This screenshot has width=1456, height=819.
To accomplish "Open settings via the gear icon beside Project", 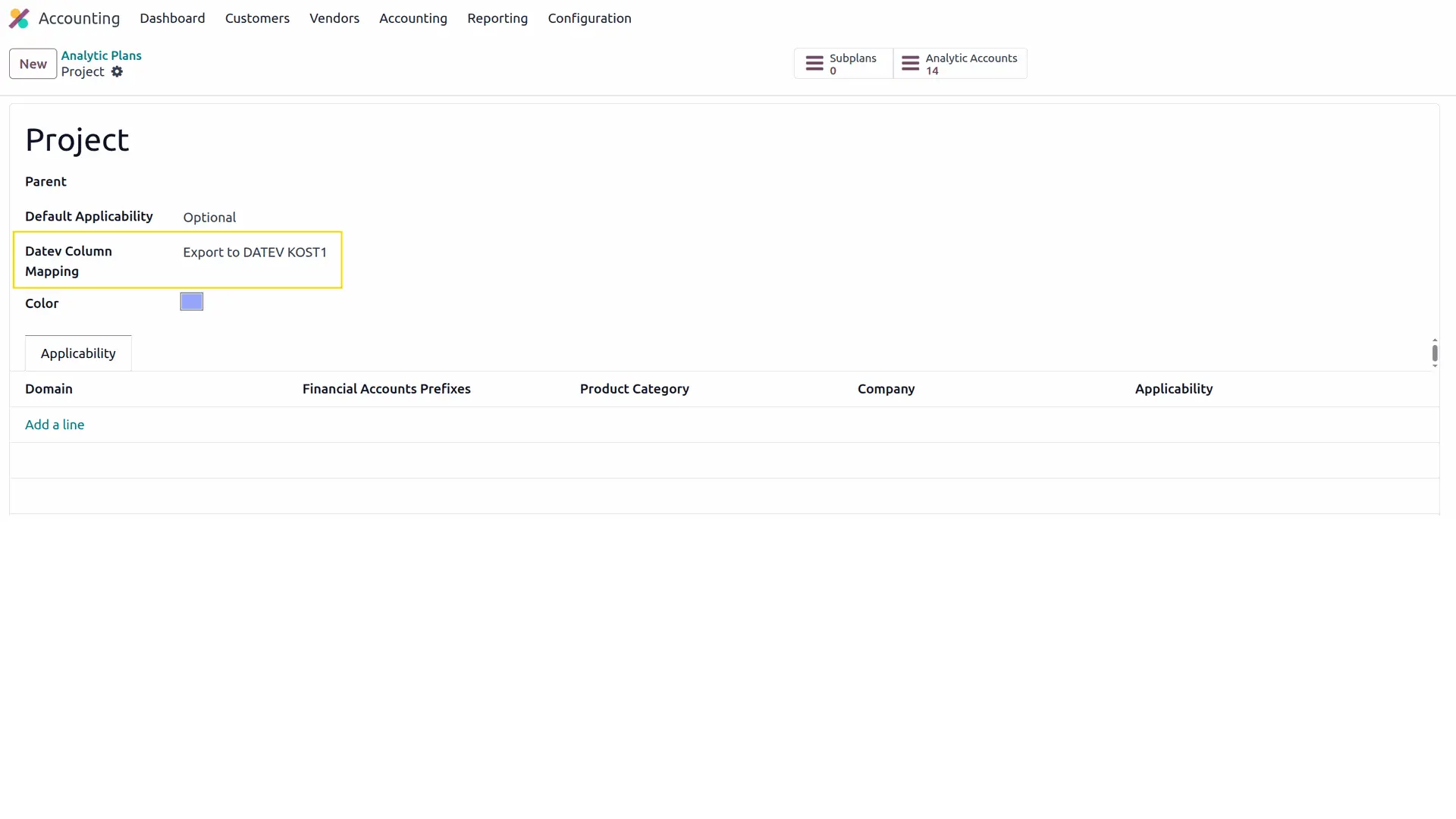I will [x=118, y=72].
